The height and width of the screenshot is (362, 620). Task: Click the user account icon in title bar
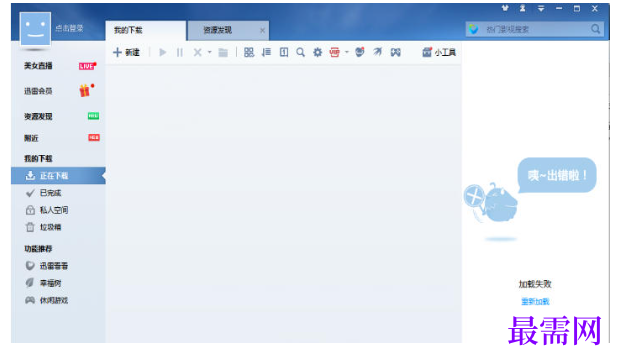(523, 8)
